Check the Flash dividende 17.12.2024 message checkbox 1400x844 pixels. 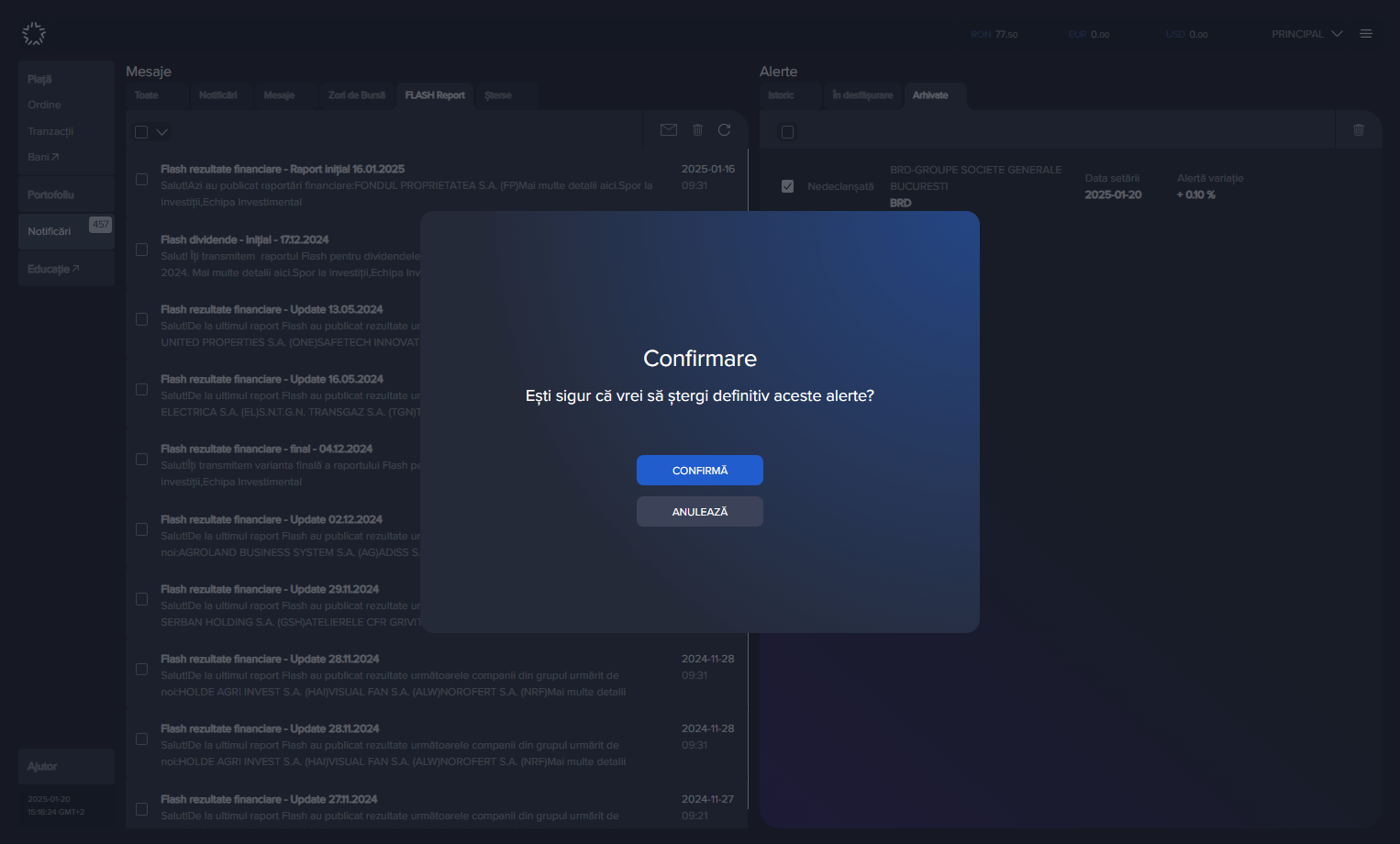[x=141, y=250]
